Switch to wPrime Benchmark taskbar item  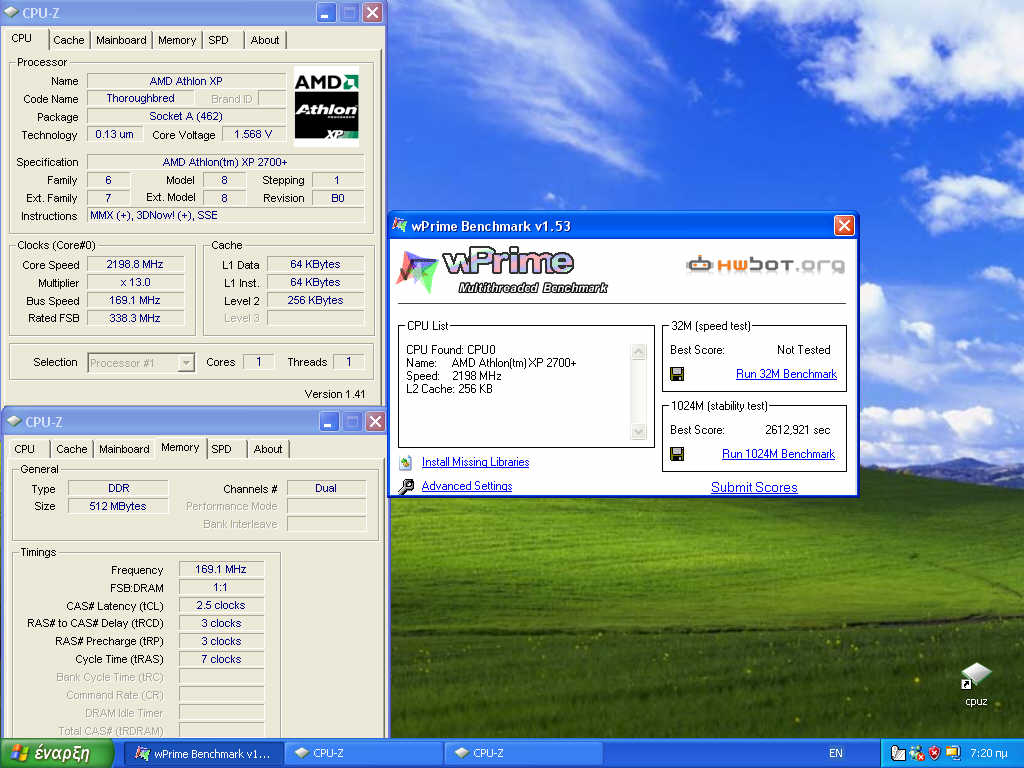[x=204, y=754]
